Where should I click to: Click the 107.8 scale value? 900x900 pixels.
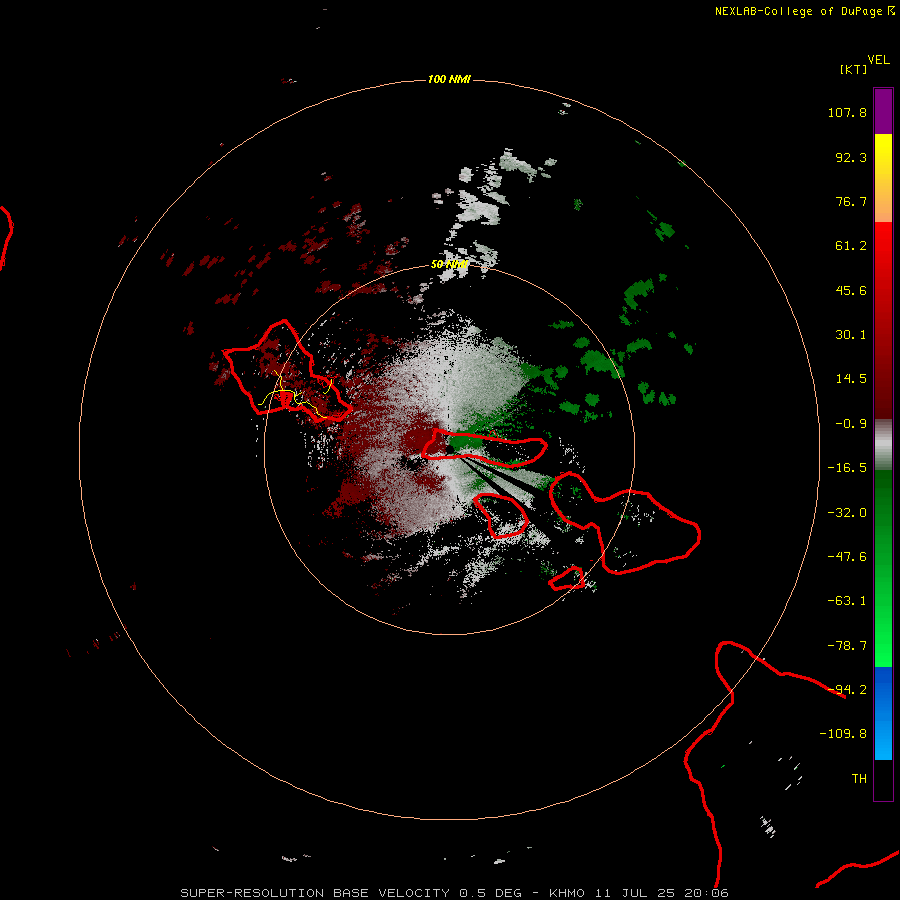click(x=847, y=112)
